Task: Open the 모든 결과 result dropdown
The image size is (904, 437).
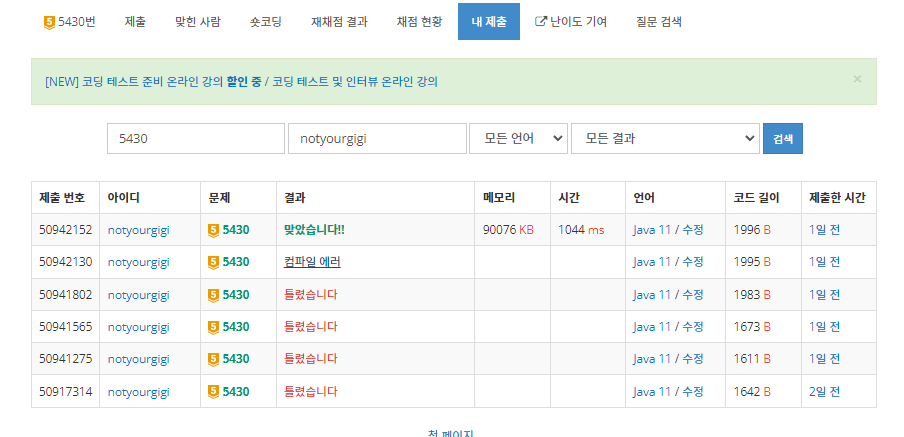Action: pos(665,138)
